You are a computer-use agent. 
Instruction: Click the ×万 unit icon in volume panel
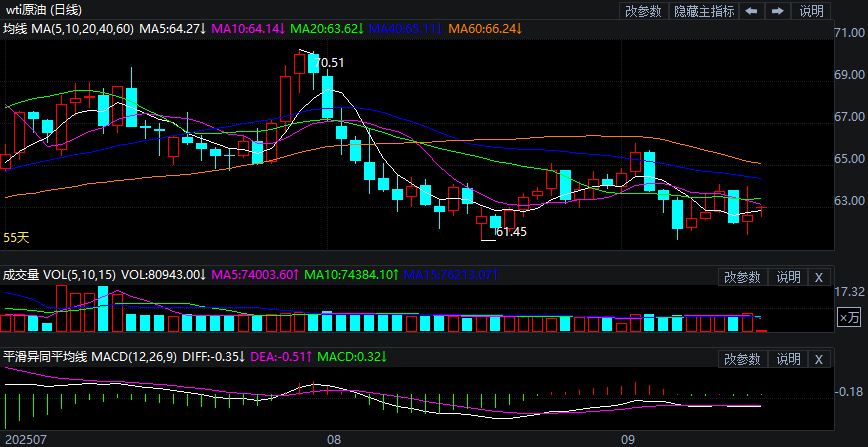click(x=850, y=317)
